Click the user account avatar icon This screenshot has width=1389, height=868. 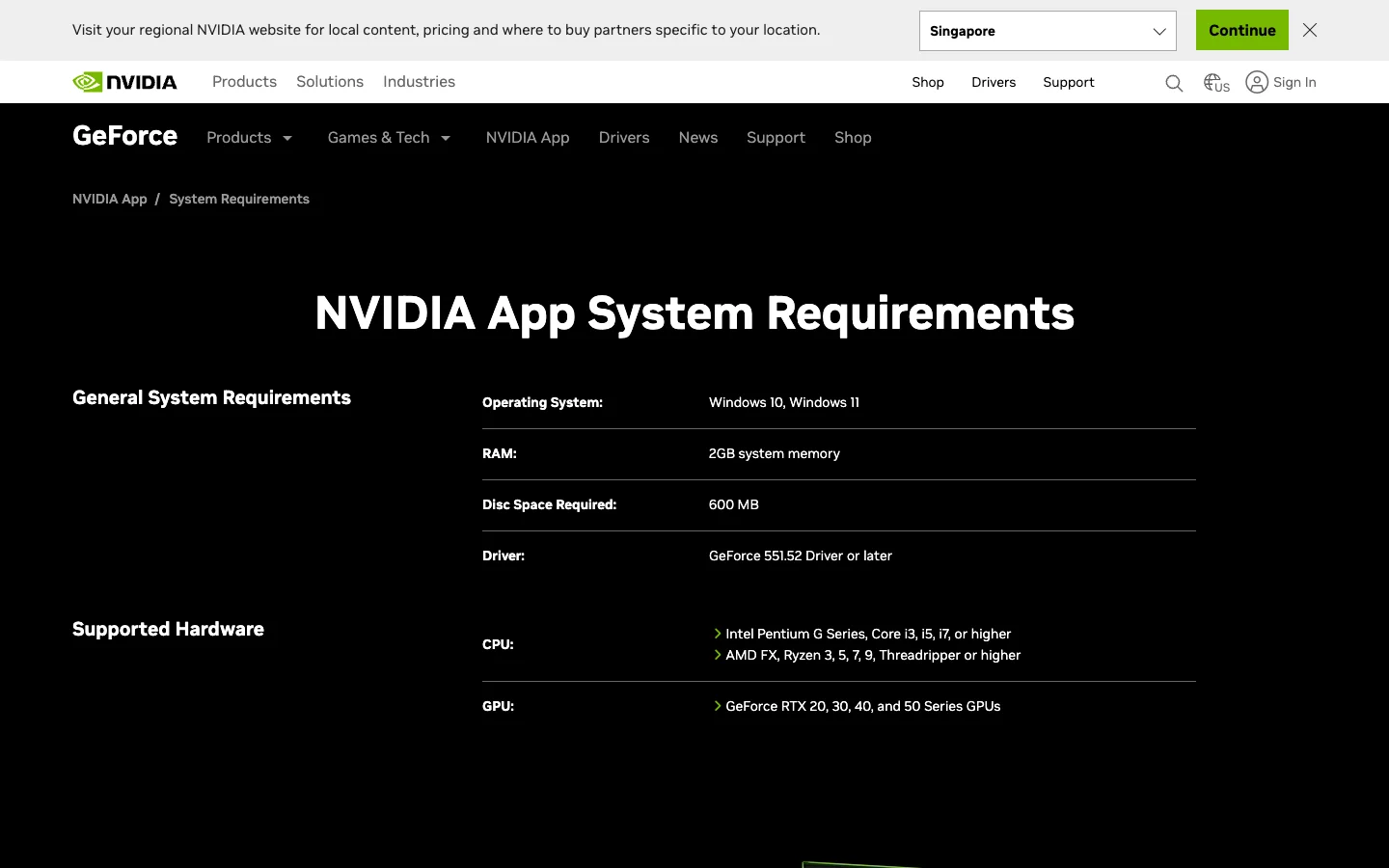[1257, 82]
